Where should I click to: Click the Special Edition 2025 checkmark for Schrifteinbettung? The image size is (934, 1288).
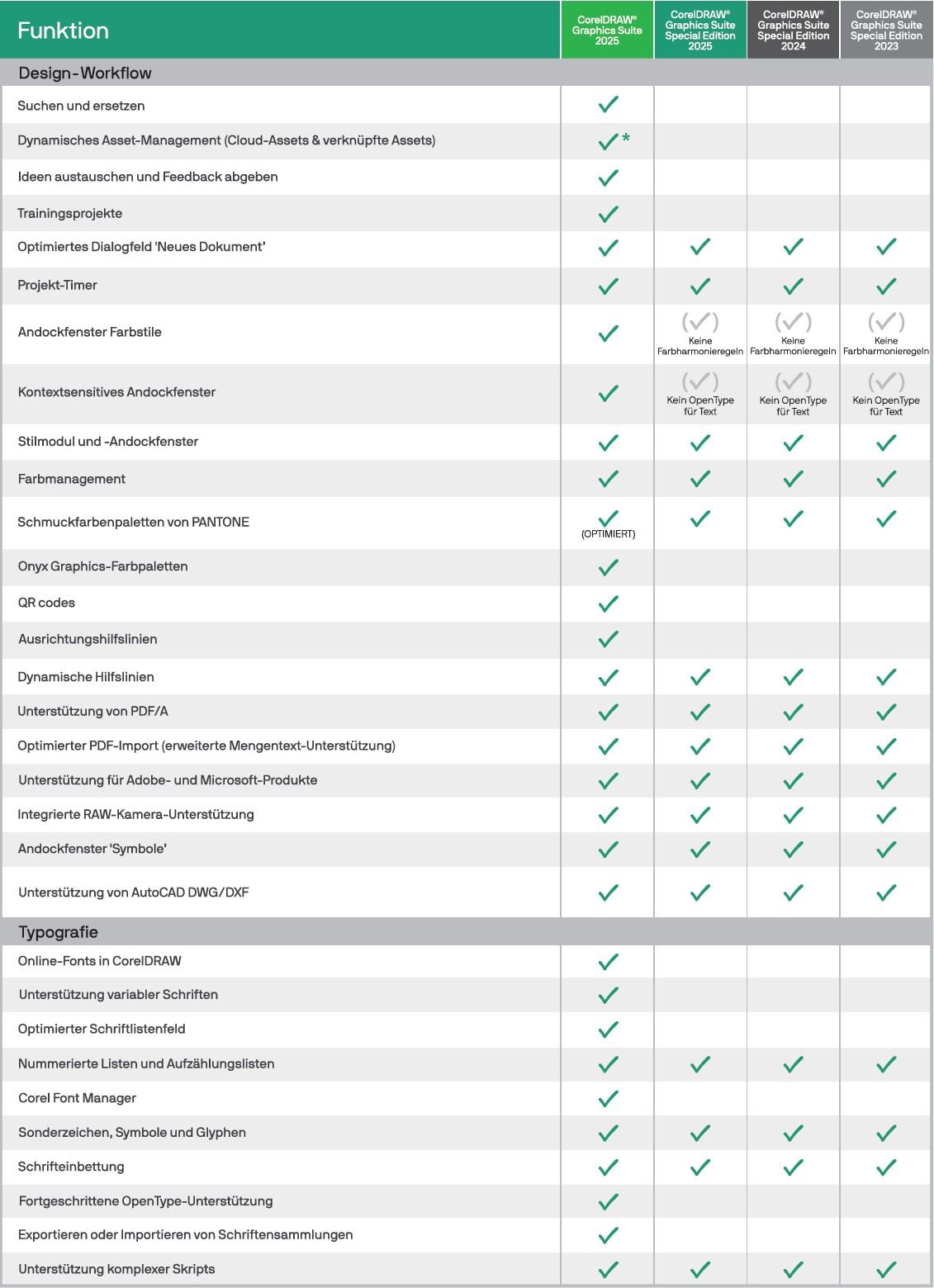click(x=700, y=1167)
